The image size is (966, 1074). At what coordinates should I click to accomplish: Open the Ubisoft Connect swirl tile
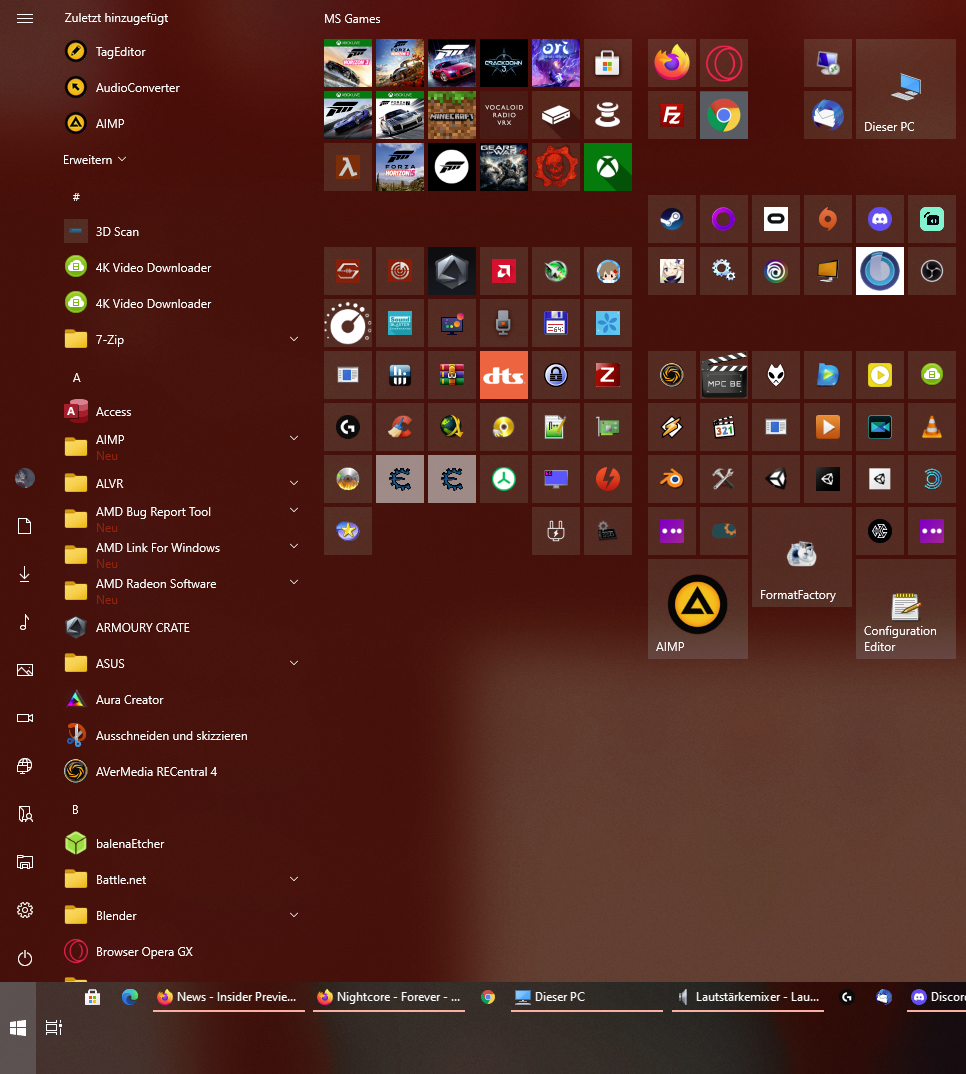coord(776,271)
